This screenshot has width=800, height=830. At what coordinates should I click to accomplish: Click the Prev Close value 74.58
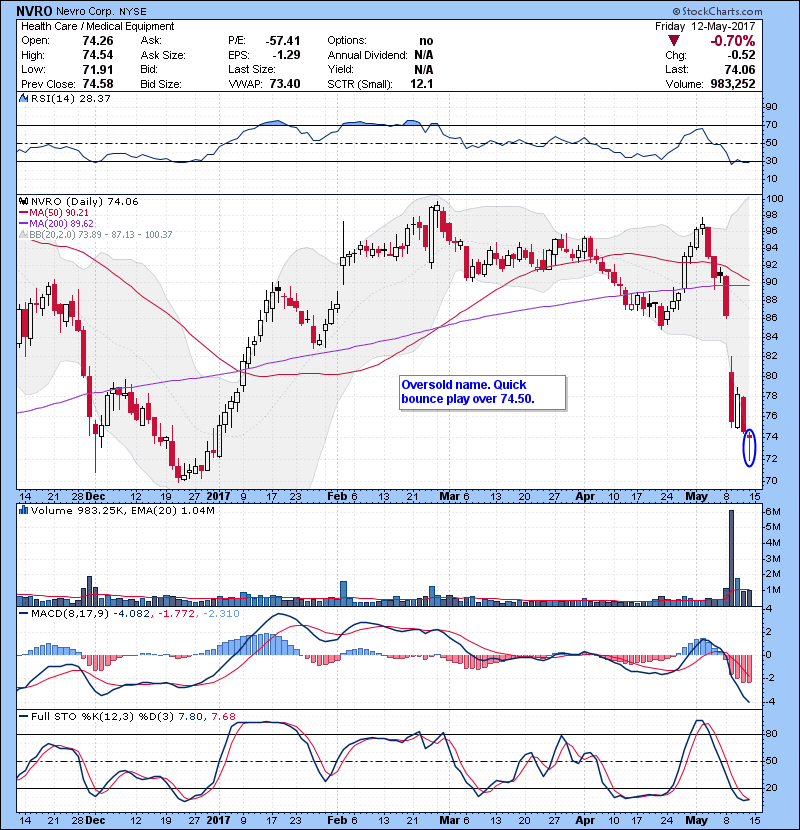[x=98, y=84]
